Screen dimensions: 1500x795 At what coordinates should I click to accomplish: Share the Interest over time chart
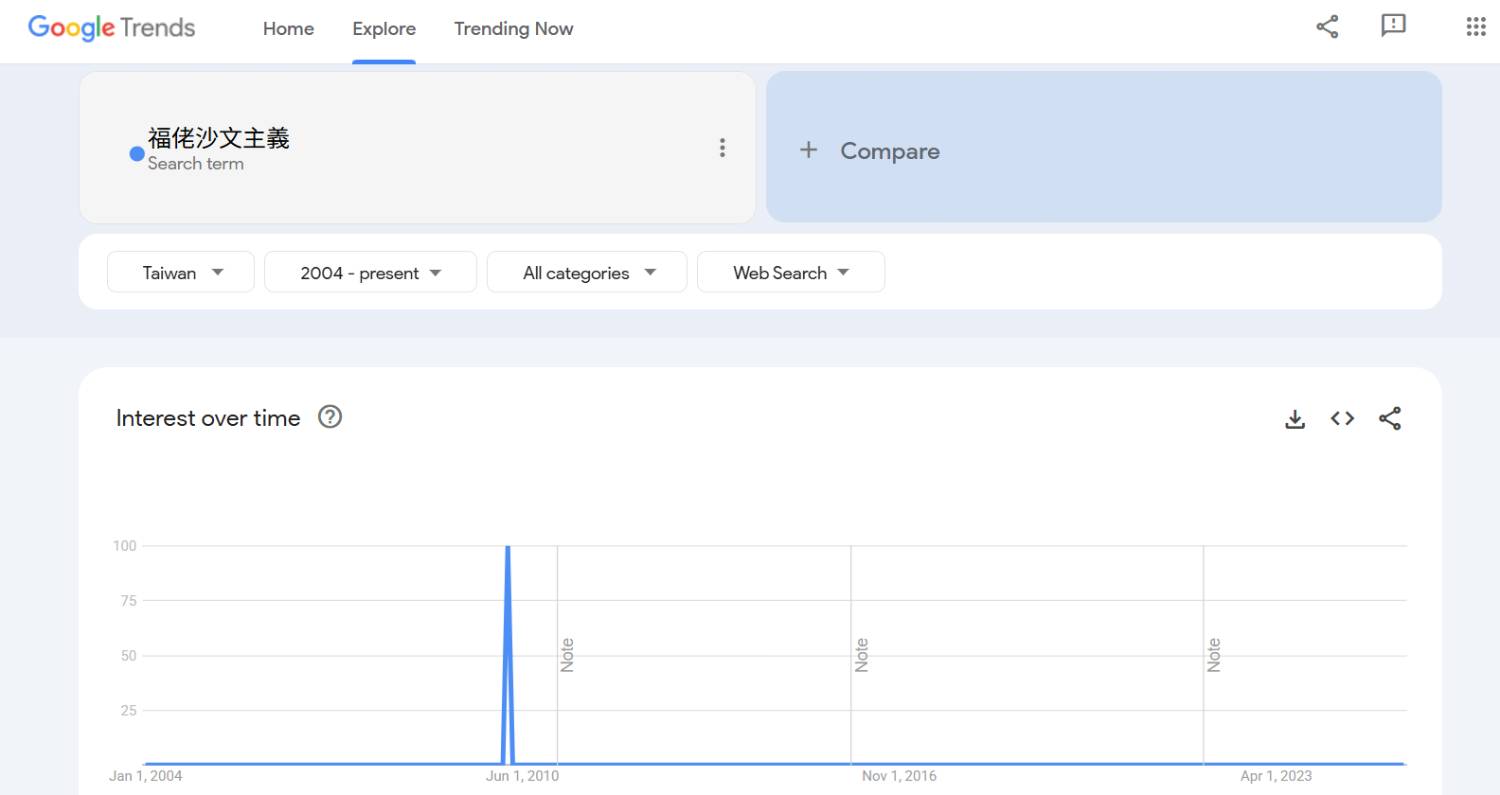click(1390, 419)
